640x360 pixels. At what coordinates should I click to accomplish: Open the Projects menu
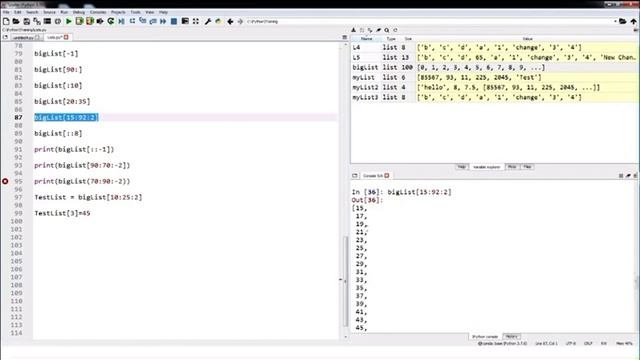click(118, 12)
